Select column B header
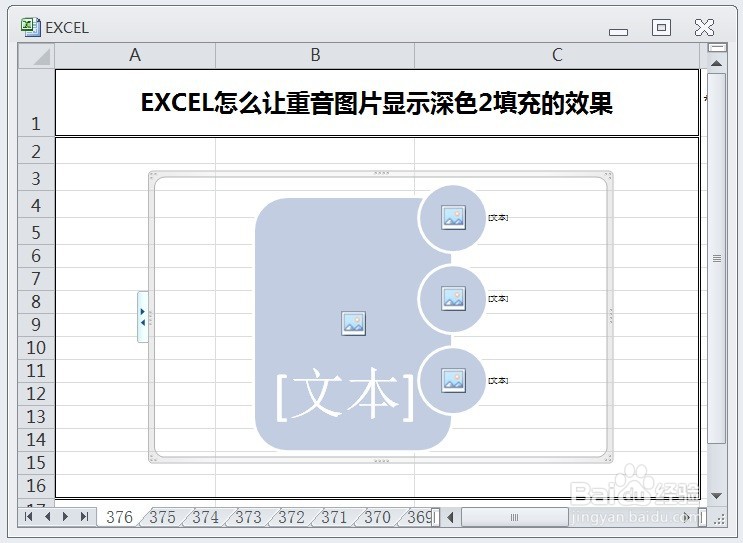 [x=315, y=55]
